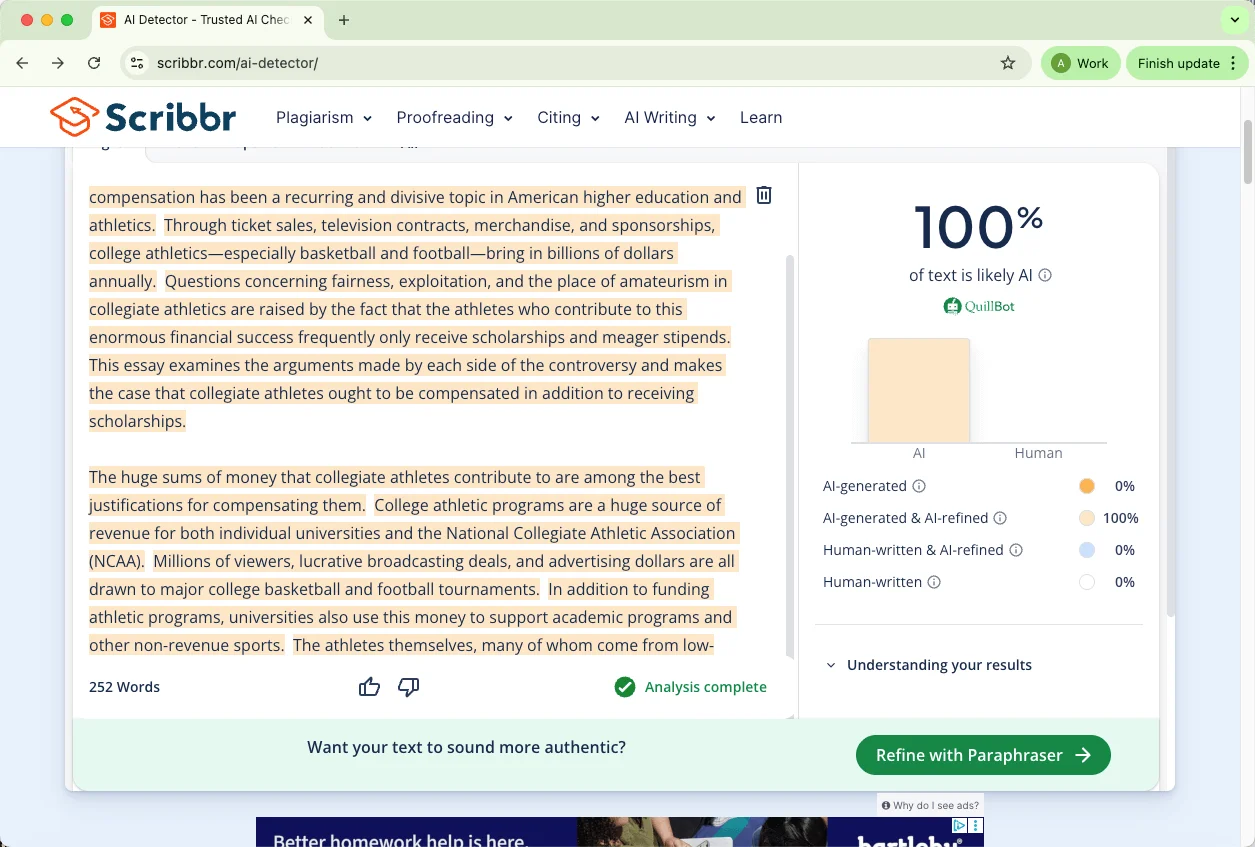Bookmark page with the star icon

1007,63
